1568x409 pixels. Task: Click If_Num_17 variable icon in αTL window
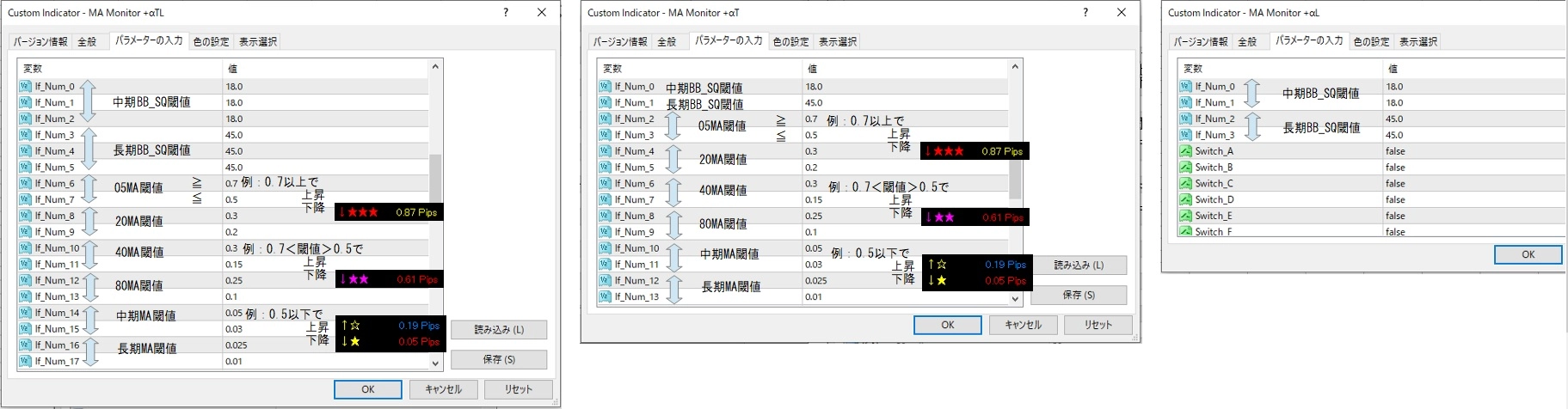point(25,361)
